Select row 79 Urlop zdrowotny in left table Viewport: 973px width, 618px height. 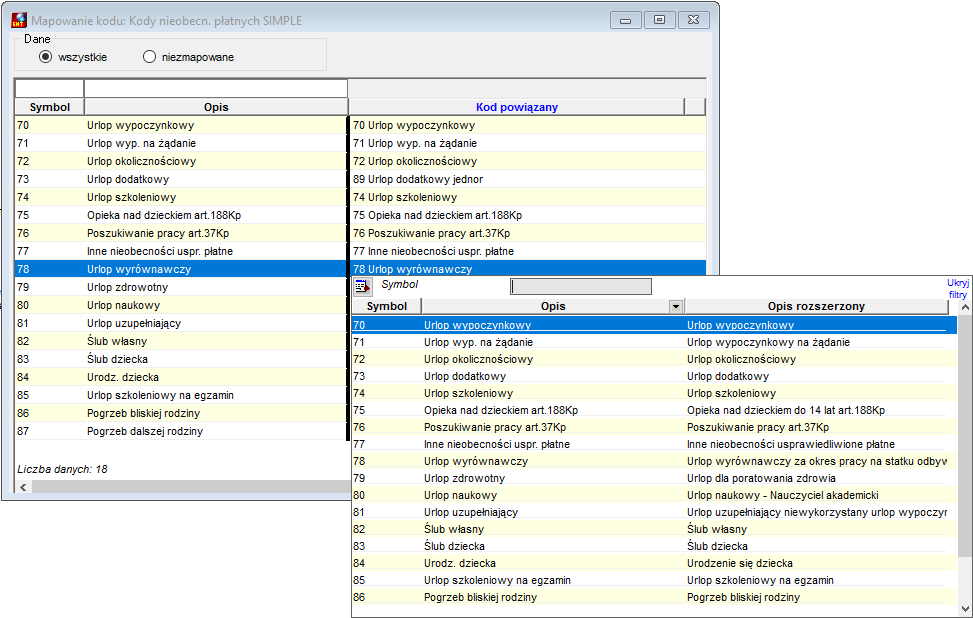pos(181,287)
